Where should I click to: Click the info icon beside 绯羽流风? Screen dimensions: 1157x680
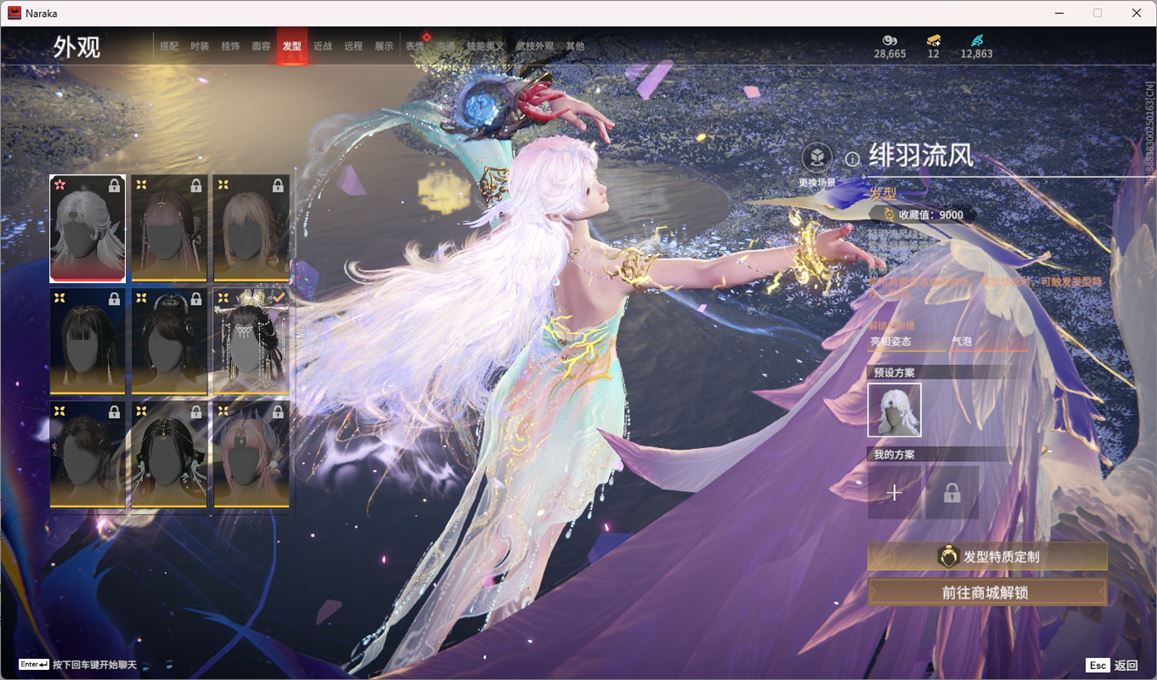coord(852,159)
